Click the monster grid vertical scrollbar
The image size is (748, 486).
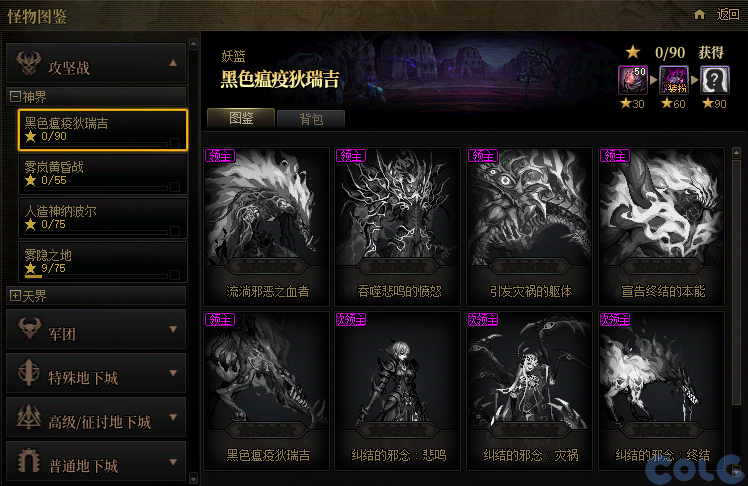coord(736,310)
